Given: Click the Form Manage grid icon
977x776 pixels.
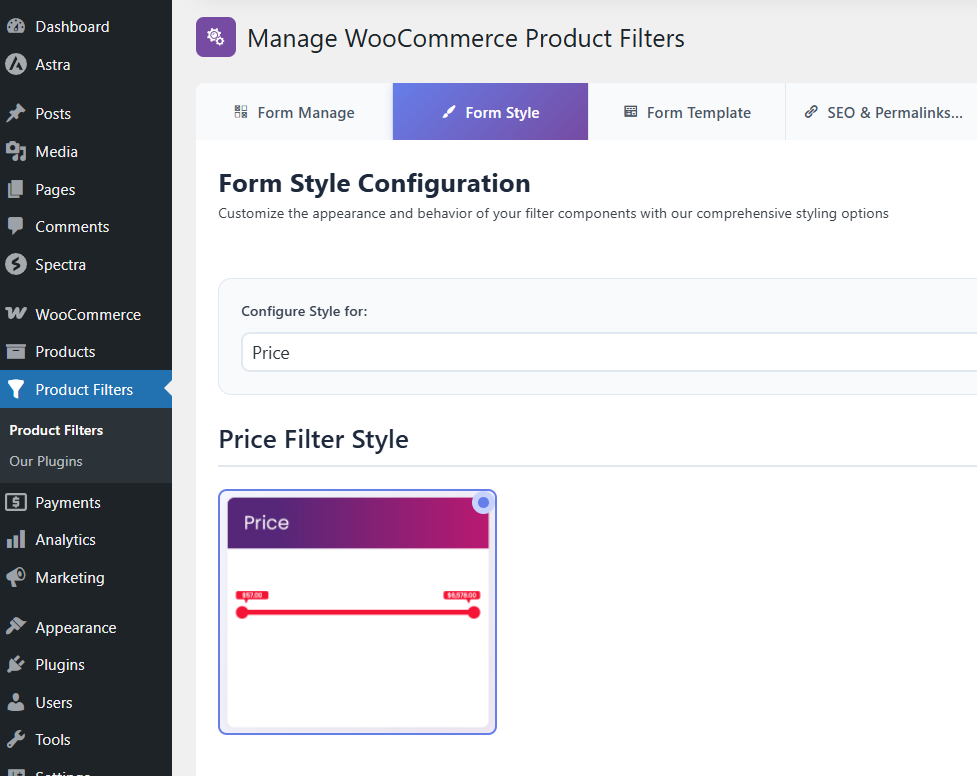Looking at the screenshot, I should [241, 112].
